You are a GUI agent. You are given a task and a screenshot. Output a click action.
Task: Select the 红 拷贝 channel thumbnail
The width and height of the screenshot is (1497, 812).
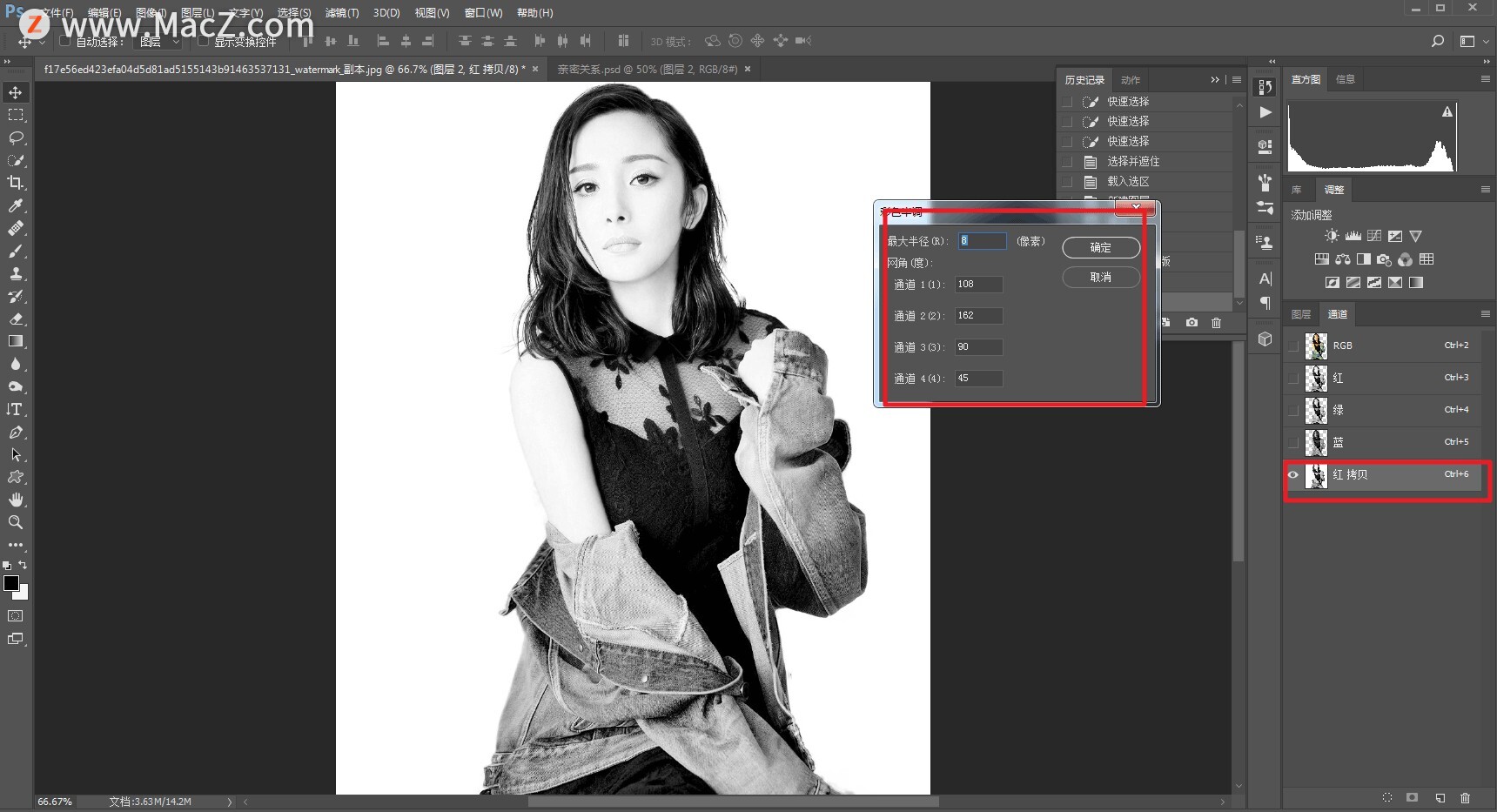coord(1316,474)
